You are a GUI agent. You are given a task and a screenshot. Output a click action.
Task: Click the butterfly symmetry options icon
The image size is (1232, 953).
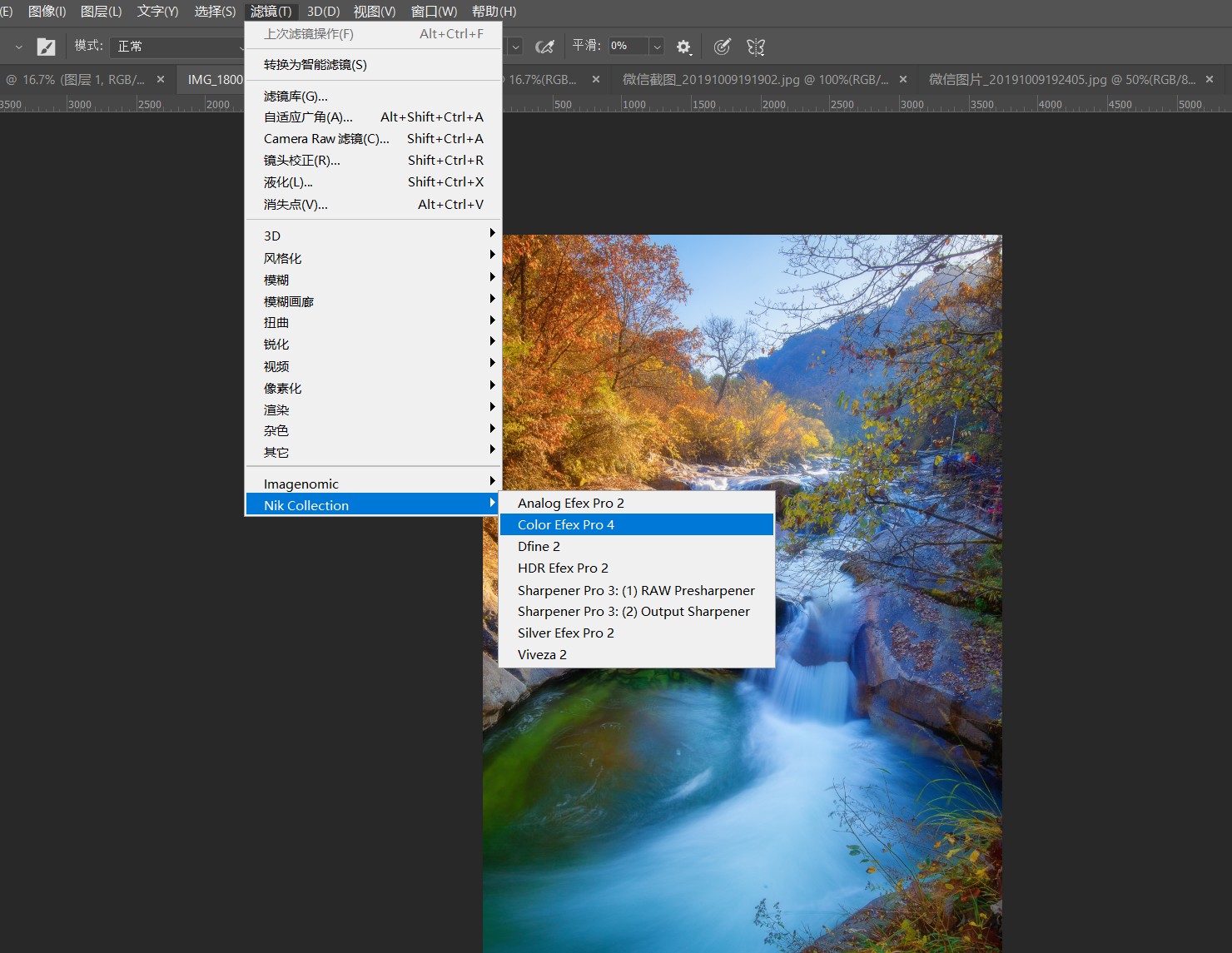click(x=756, y=47)
